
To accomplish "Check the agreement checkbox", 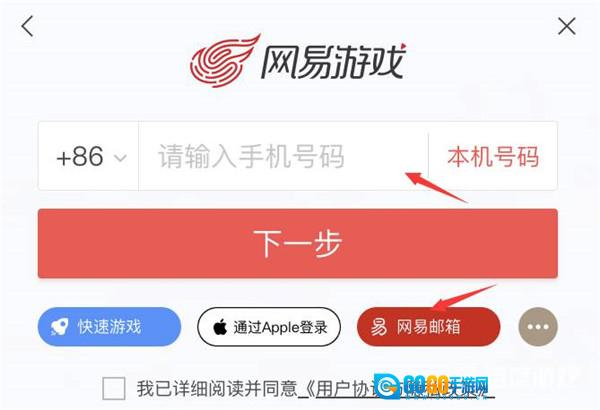I will 114,388.
